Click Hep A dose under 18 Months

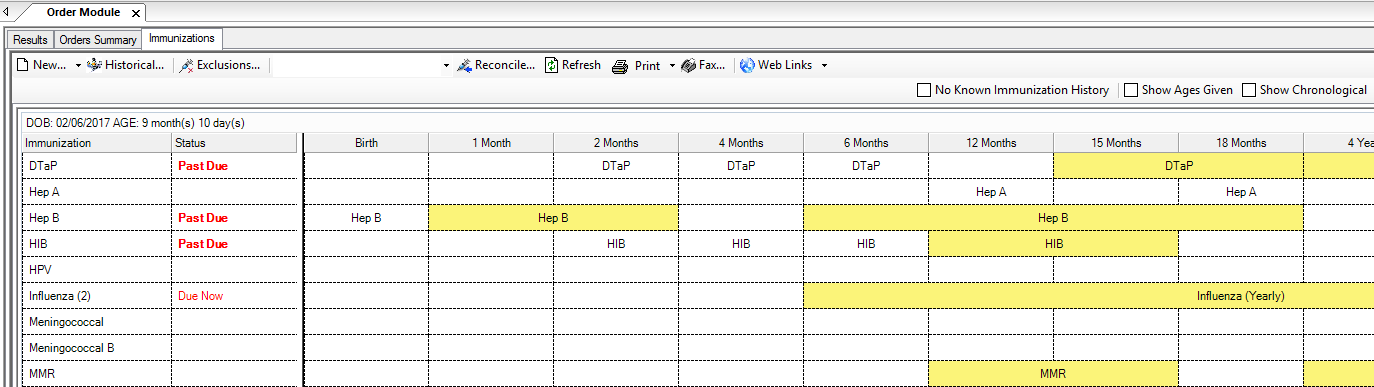click(x=1241, y=192)
